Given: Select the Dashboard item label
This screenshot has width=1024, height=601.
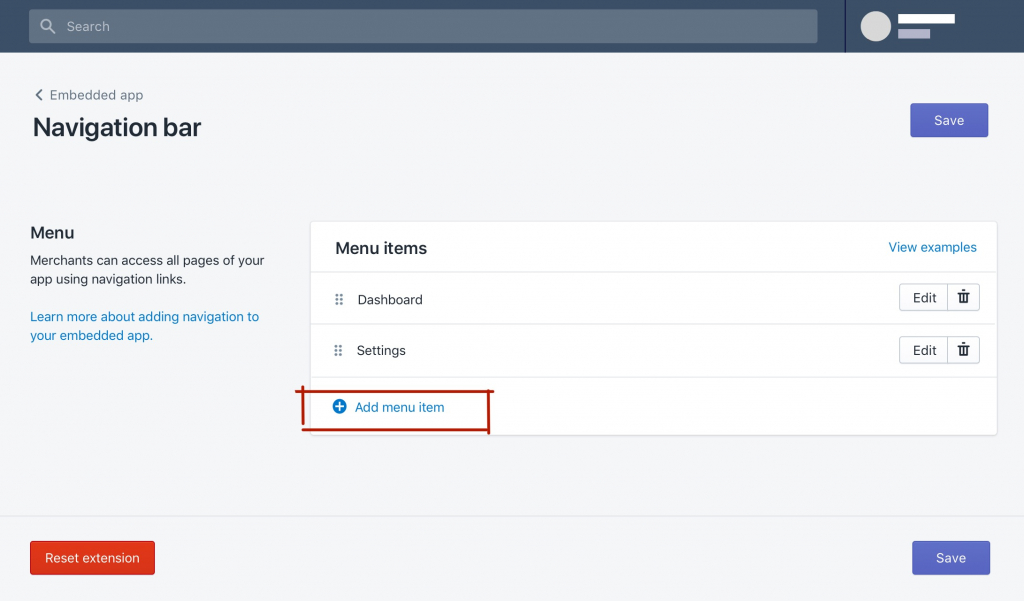Looking at the screenshot, I should (x=390, y=299).
